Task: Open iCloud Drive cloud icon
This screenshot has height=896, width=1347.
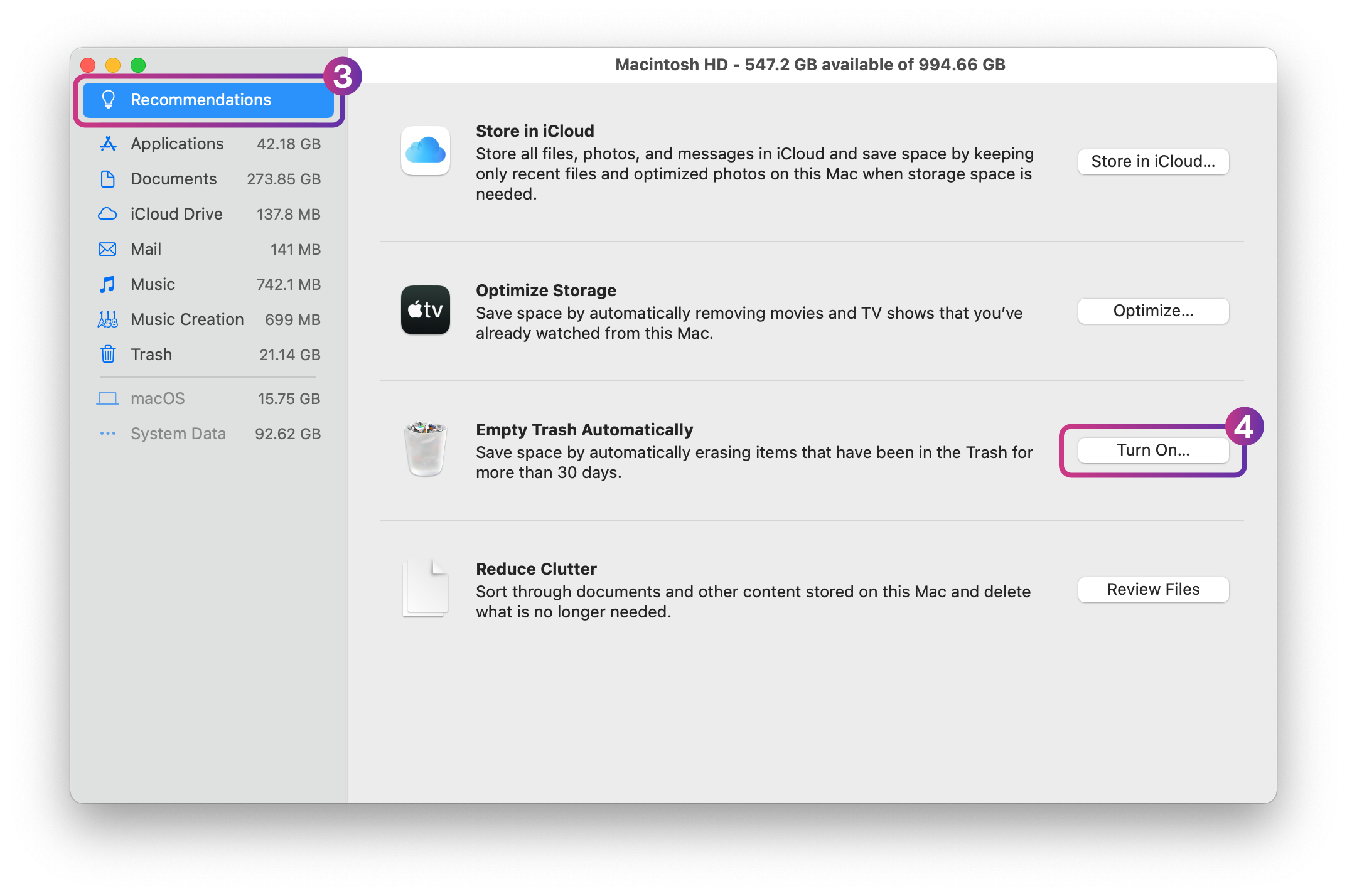Action: [x=108, y=214]
